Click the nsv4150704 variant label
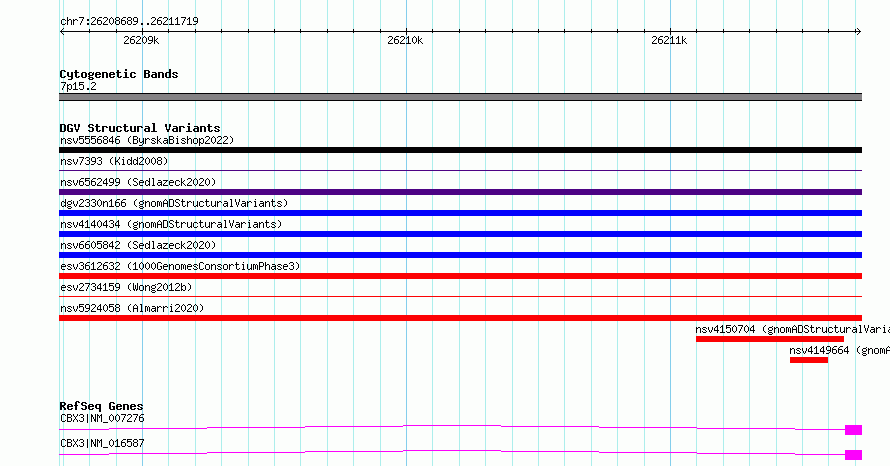 792,329
